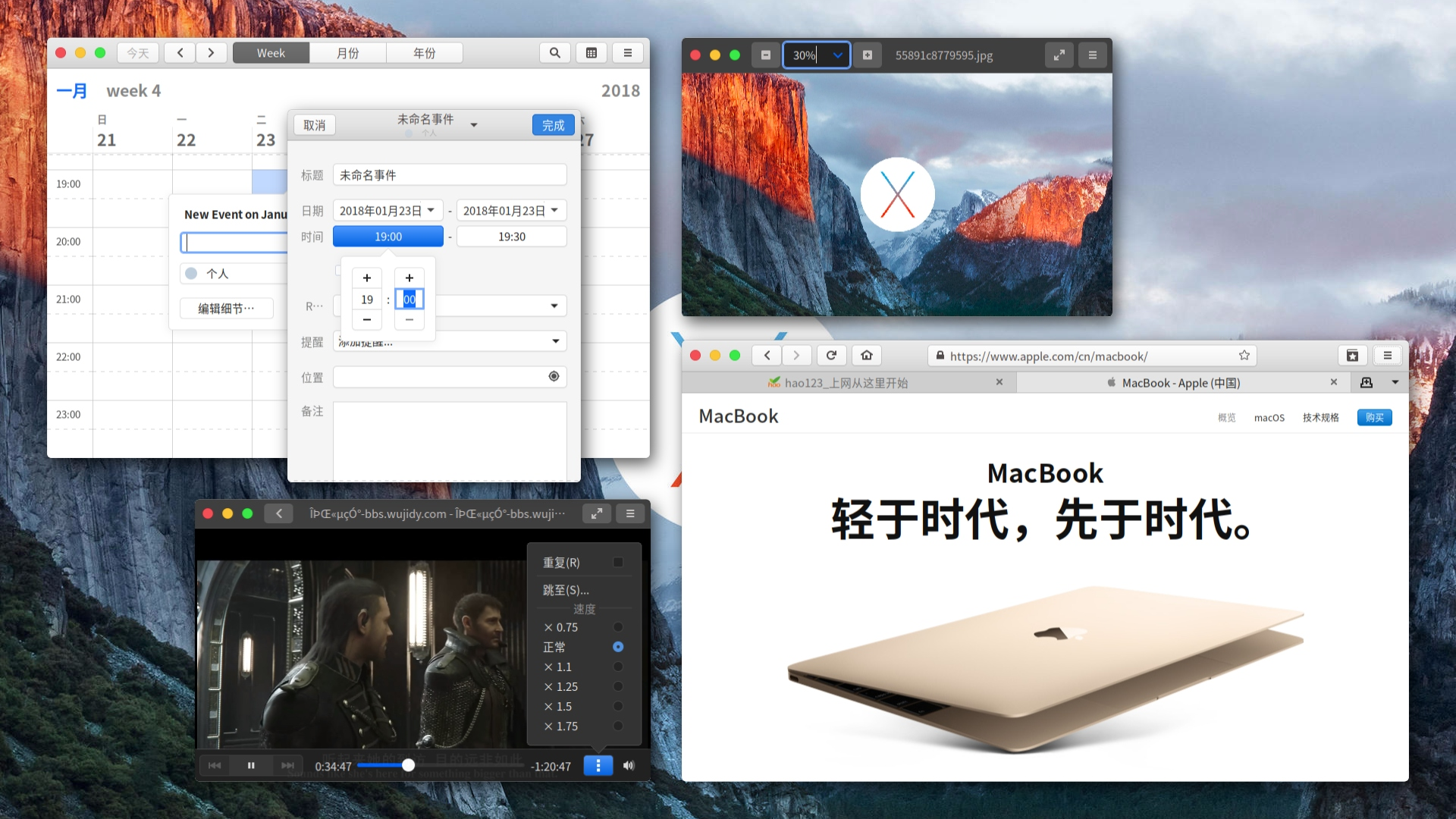Open the browser hamburger menu
The height and width of the screenshot is (819, 1456).
pyautogui.click(x=1388, y=355)
